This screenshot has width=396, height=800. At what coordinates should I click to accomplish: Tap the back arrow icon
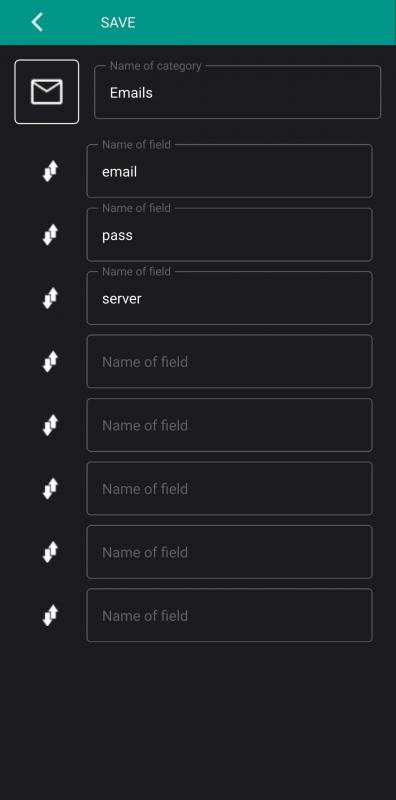37,22
